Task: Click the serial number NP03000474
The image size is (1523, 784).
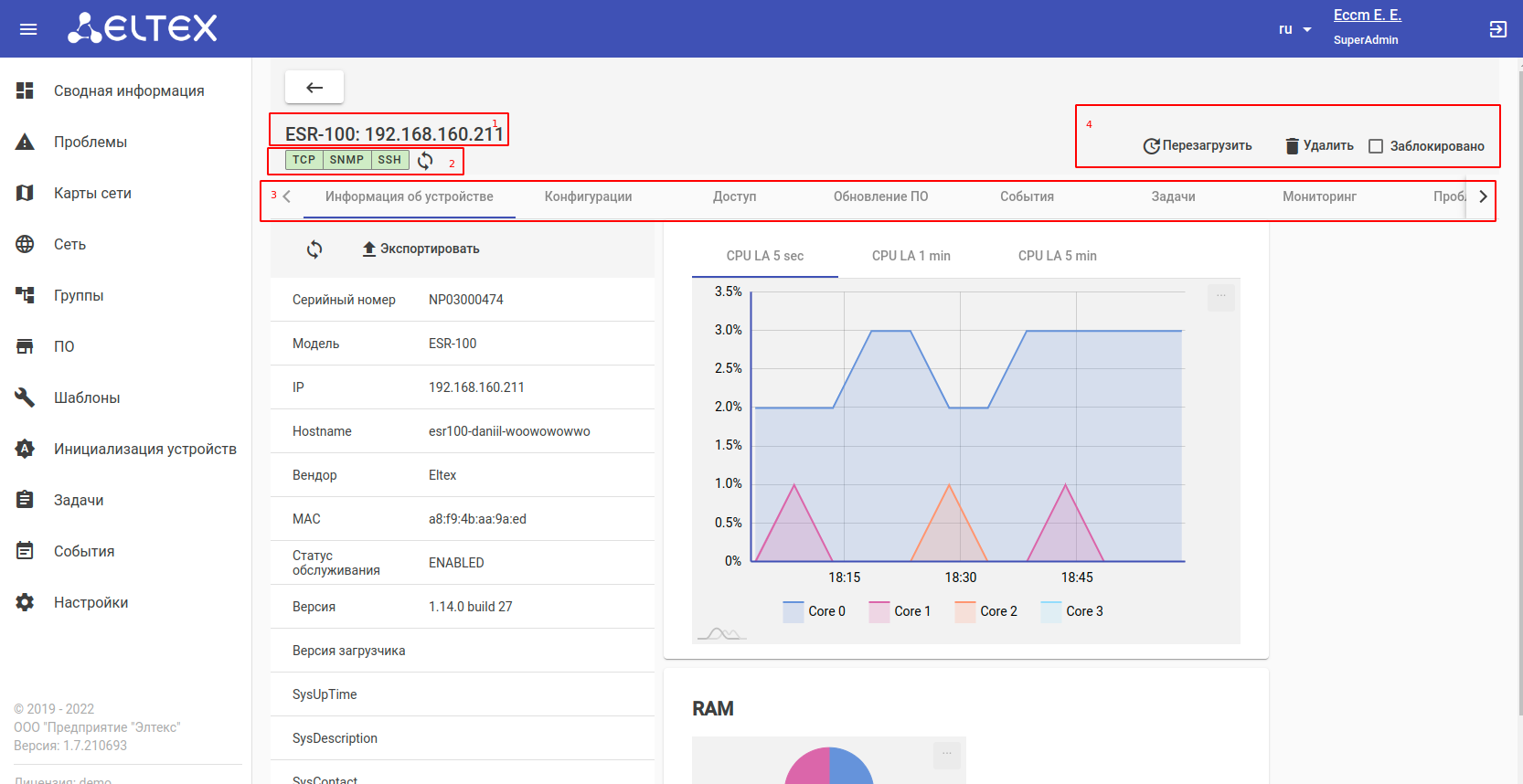Action: (466, 300)
